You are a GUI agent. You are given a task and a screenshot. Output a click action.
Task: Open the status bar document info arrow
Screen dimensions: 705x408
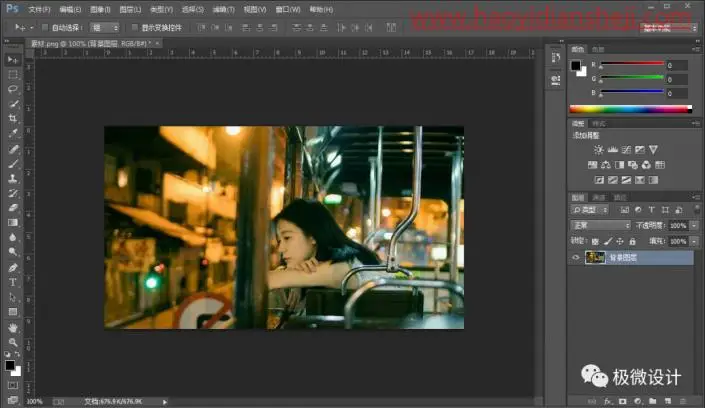tap(165, 402)
